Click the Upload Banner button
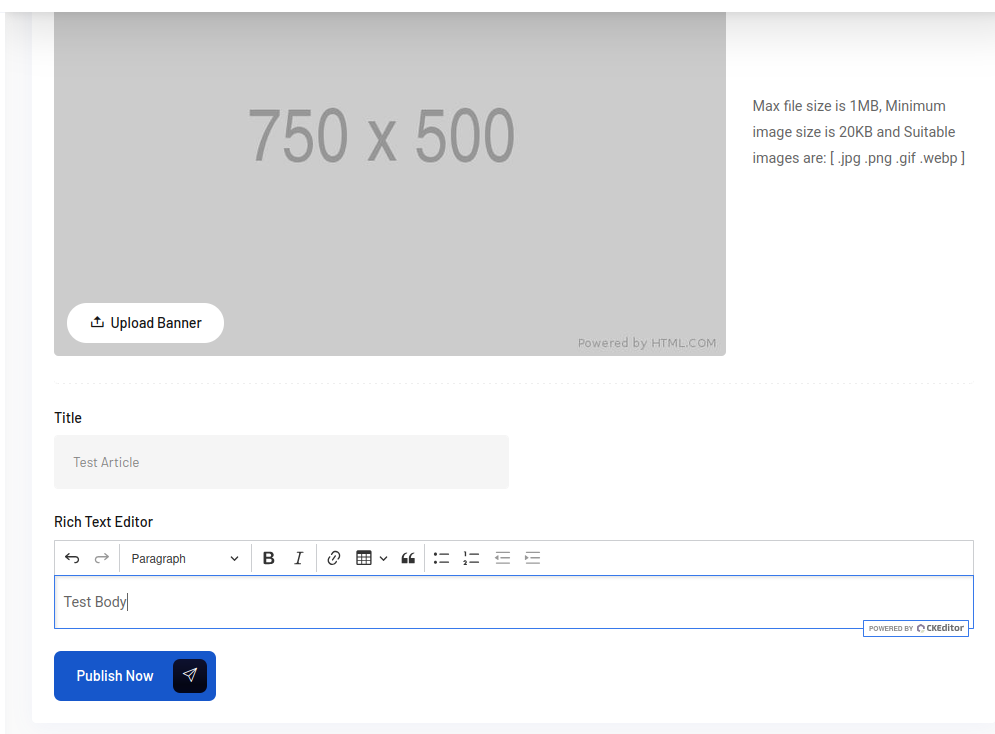Viewport: 995px width, 734px height. [x=145, y=323]
